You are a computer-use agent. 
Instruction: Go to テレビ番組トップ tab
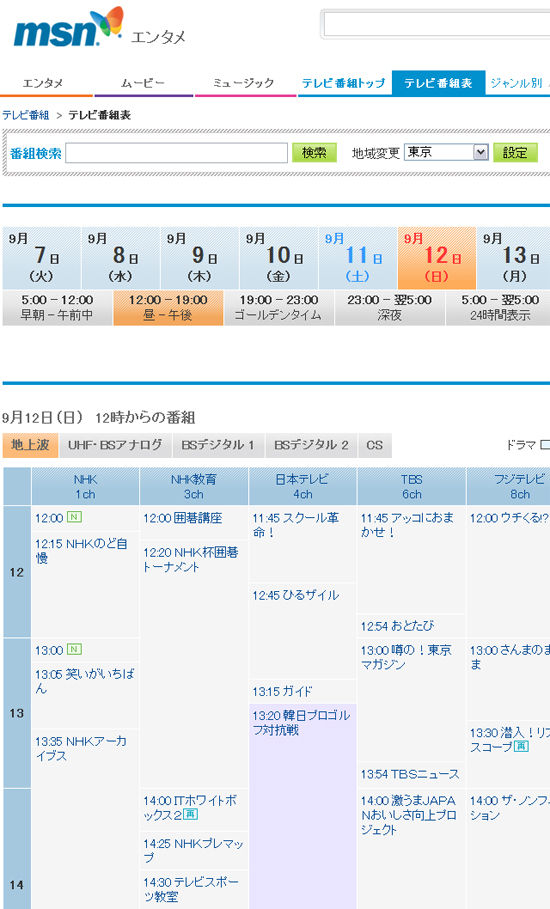point(344,83)
